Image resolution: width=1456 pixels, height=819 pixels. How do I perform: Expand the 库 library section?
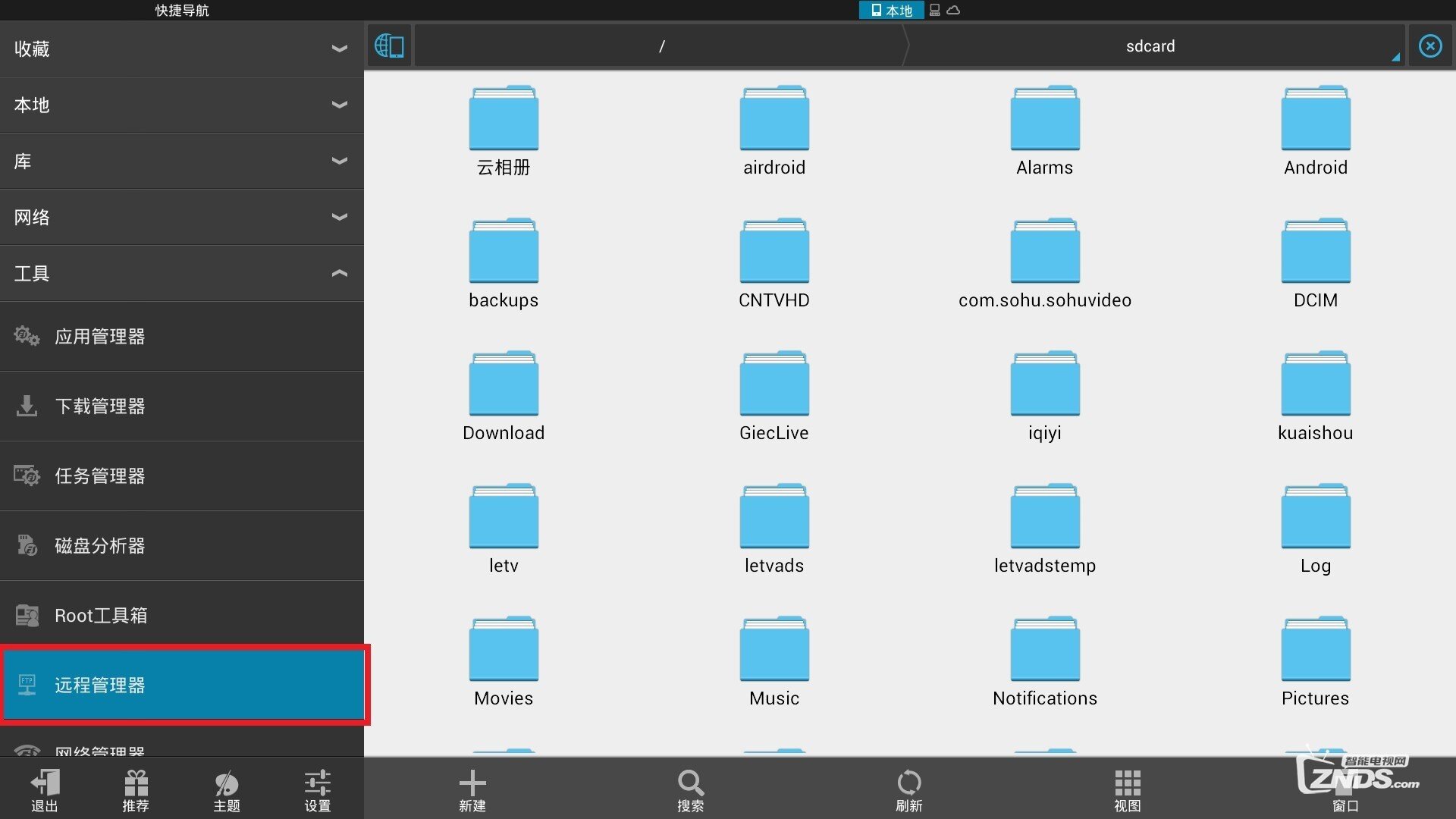tap(182, 161)
